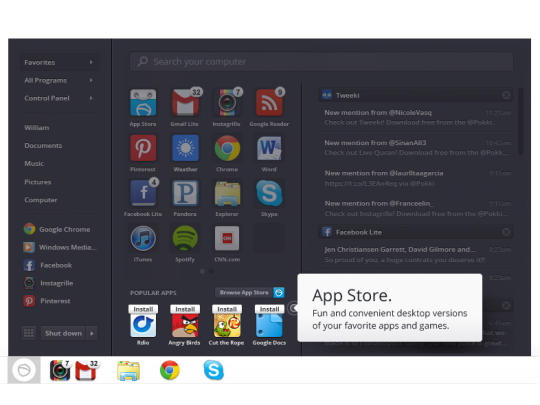
Task: Open Facebook Lite app icon
Action: pyautogui.click(x=144, y=192)
